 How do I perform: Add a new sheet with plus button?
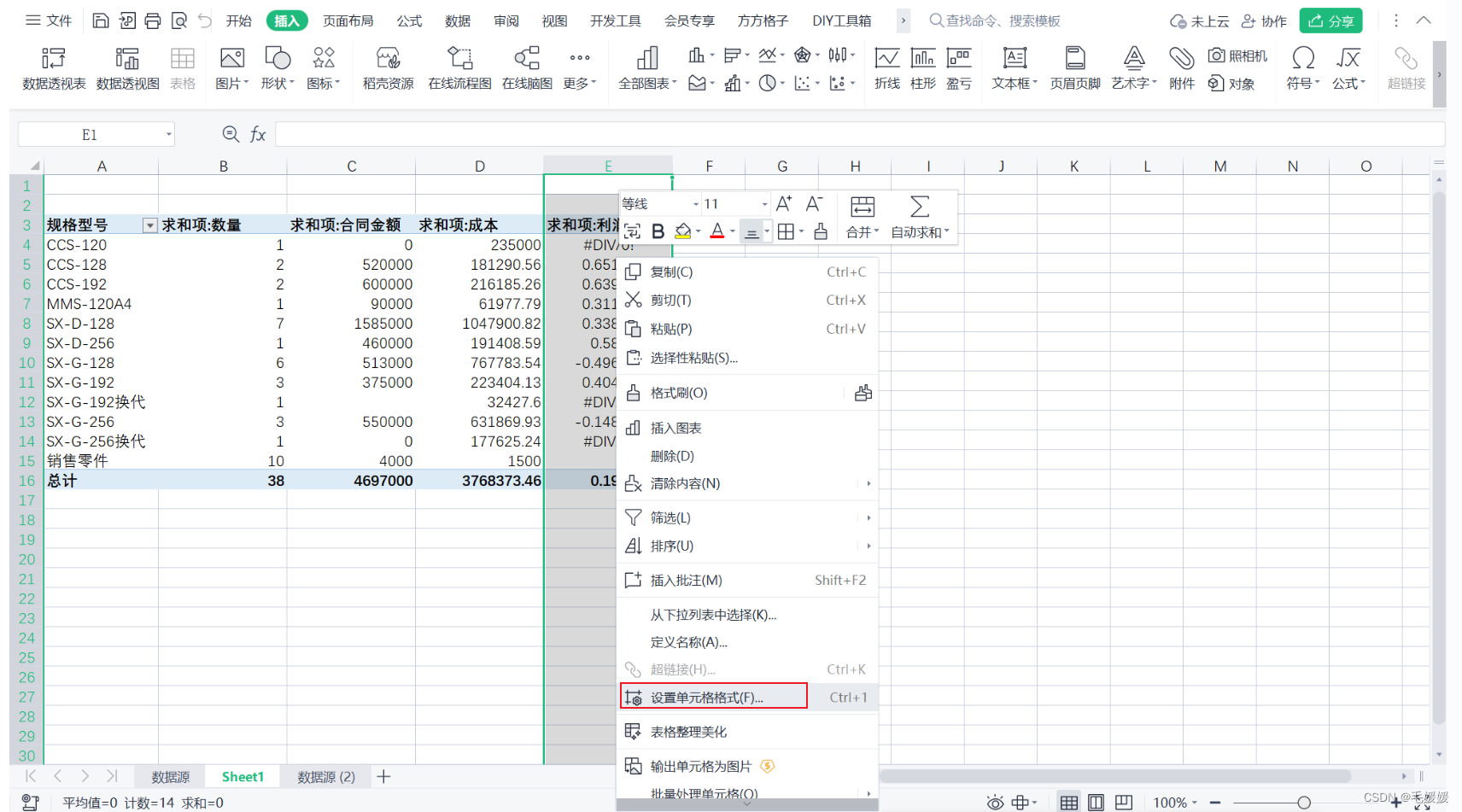click(383, 776)
